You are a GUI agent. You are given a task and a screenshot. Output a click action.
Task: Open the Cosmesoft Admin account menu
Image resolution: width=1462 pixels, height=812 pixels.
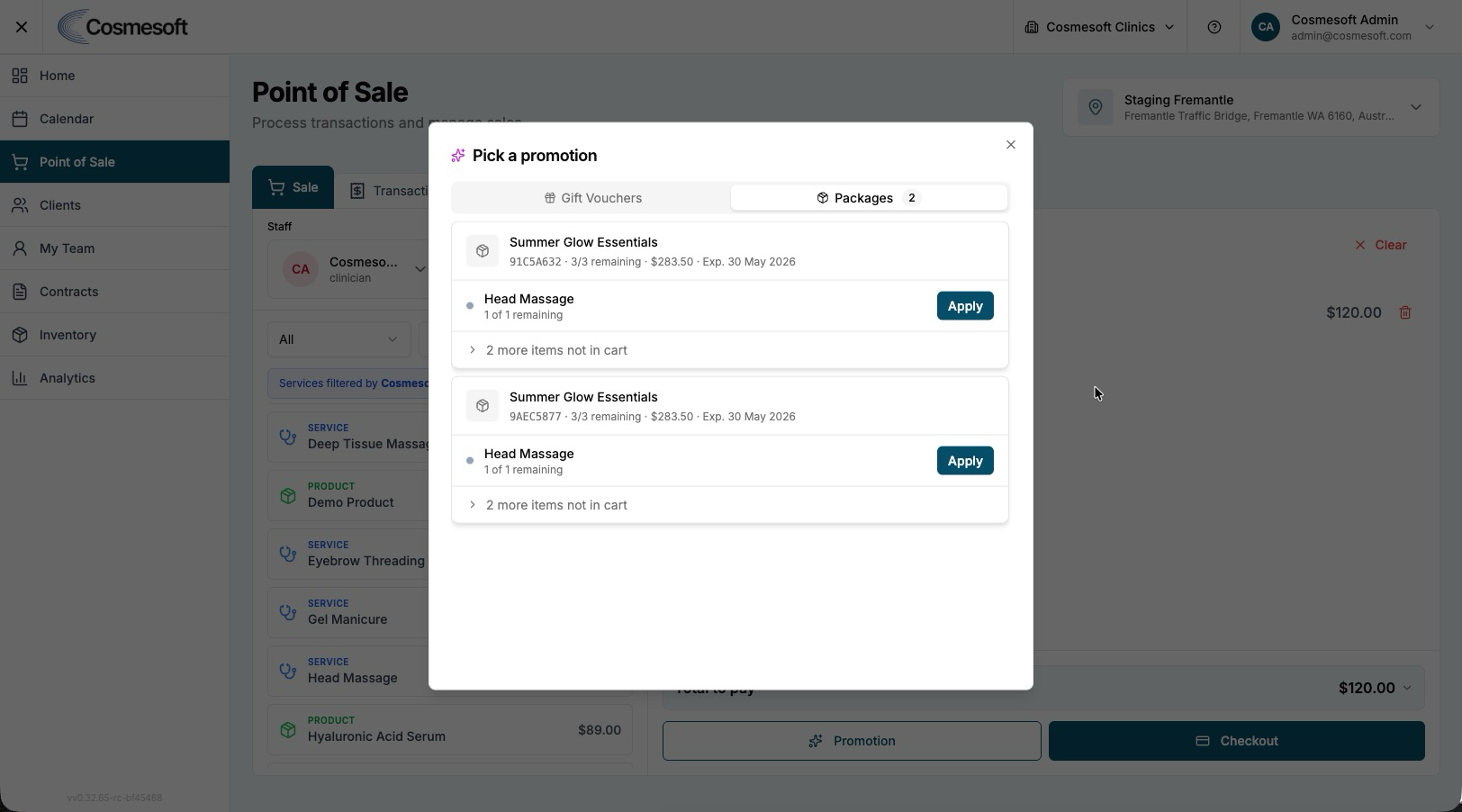click(1342, 27)
